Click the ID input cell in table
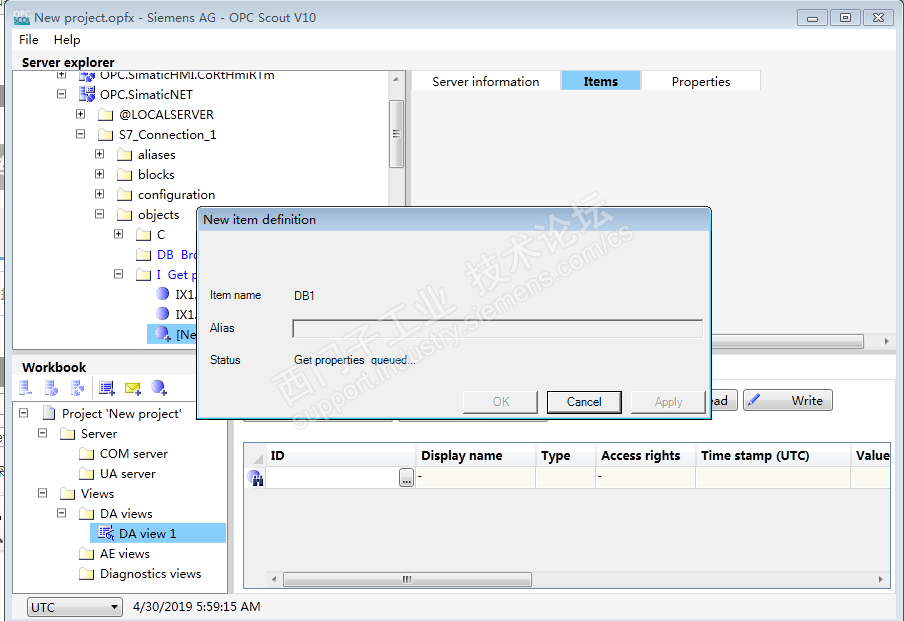This screenshot has height=621, width=904. pyautogui.click(x=332, y=477)
